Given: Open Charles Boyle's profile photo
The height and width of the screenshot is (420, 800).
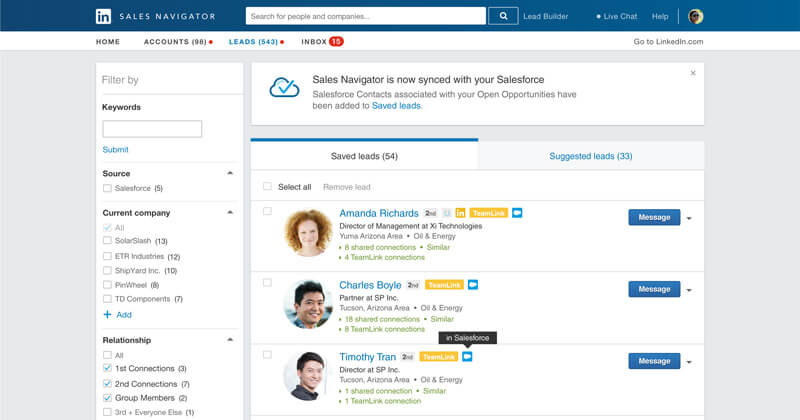Looking at the screenshot, I should point(308,304).
